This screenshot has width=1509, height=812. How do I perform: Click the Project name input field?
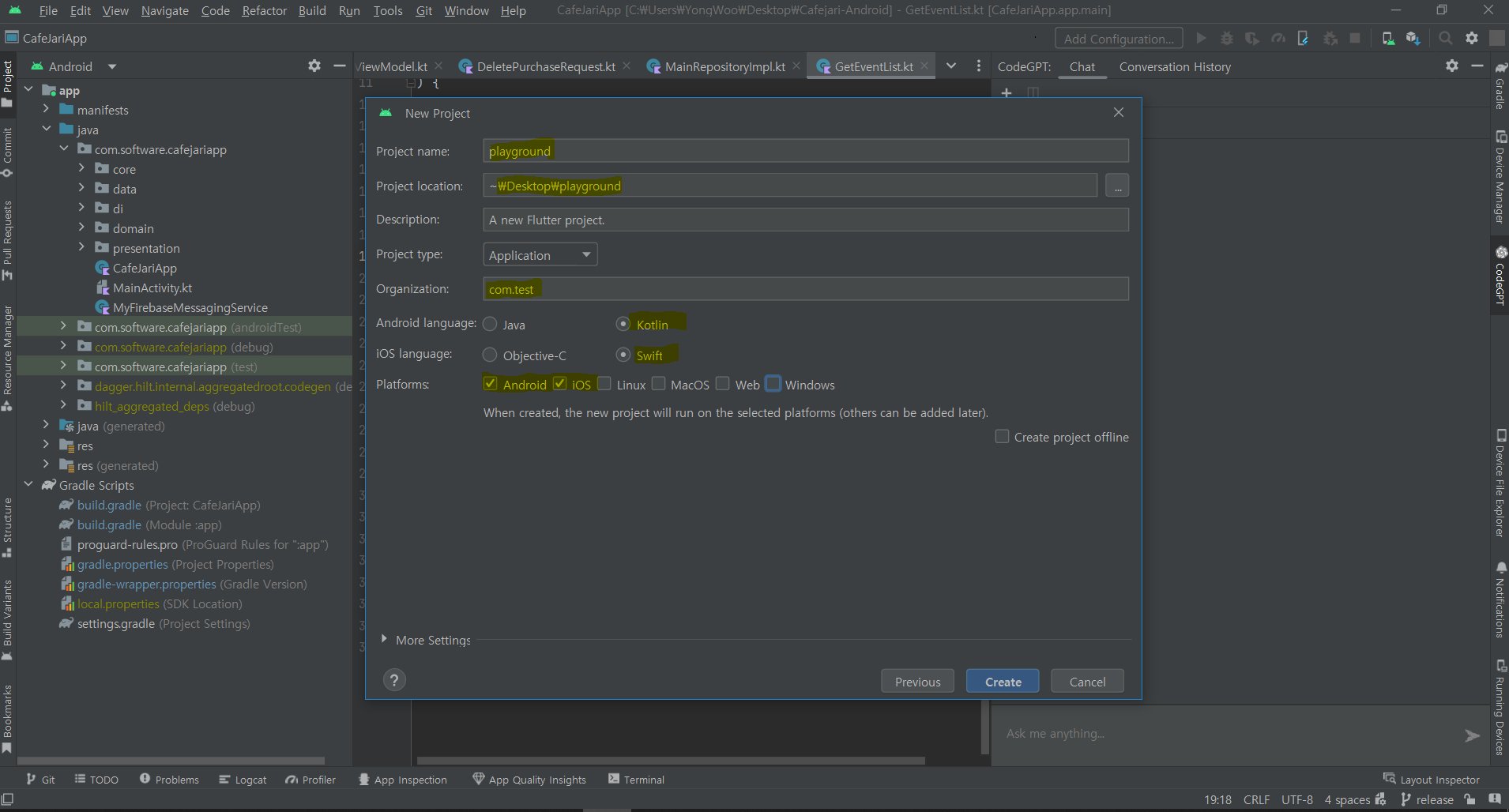(806, 151)
